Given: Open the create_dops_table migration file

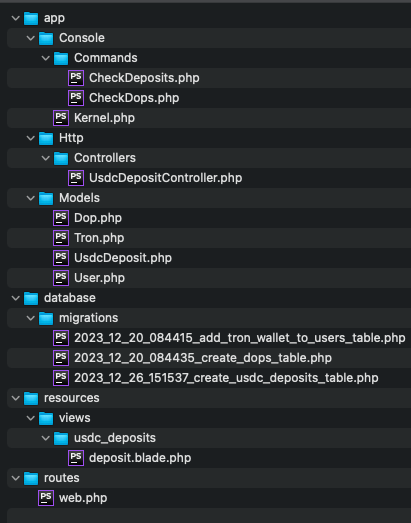Looking at the screenshot, I should 203,358.
